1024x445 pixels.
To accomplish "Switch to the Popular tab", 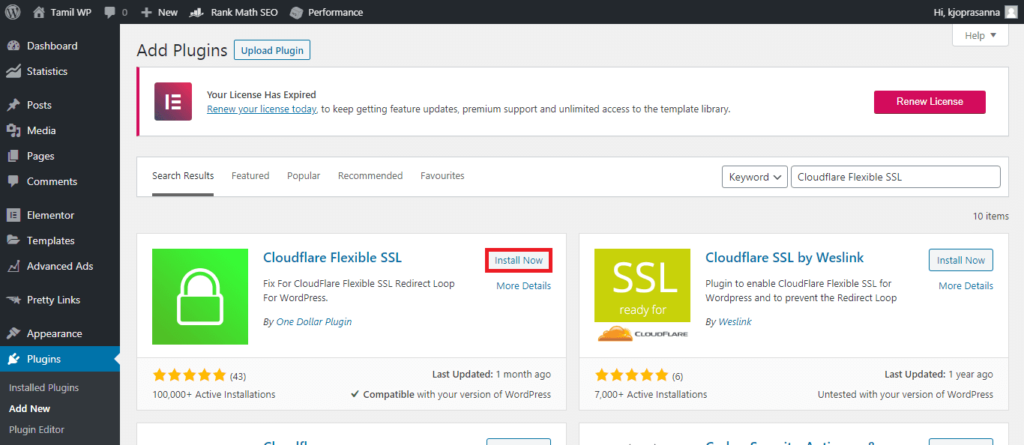I will 304,176.
